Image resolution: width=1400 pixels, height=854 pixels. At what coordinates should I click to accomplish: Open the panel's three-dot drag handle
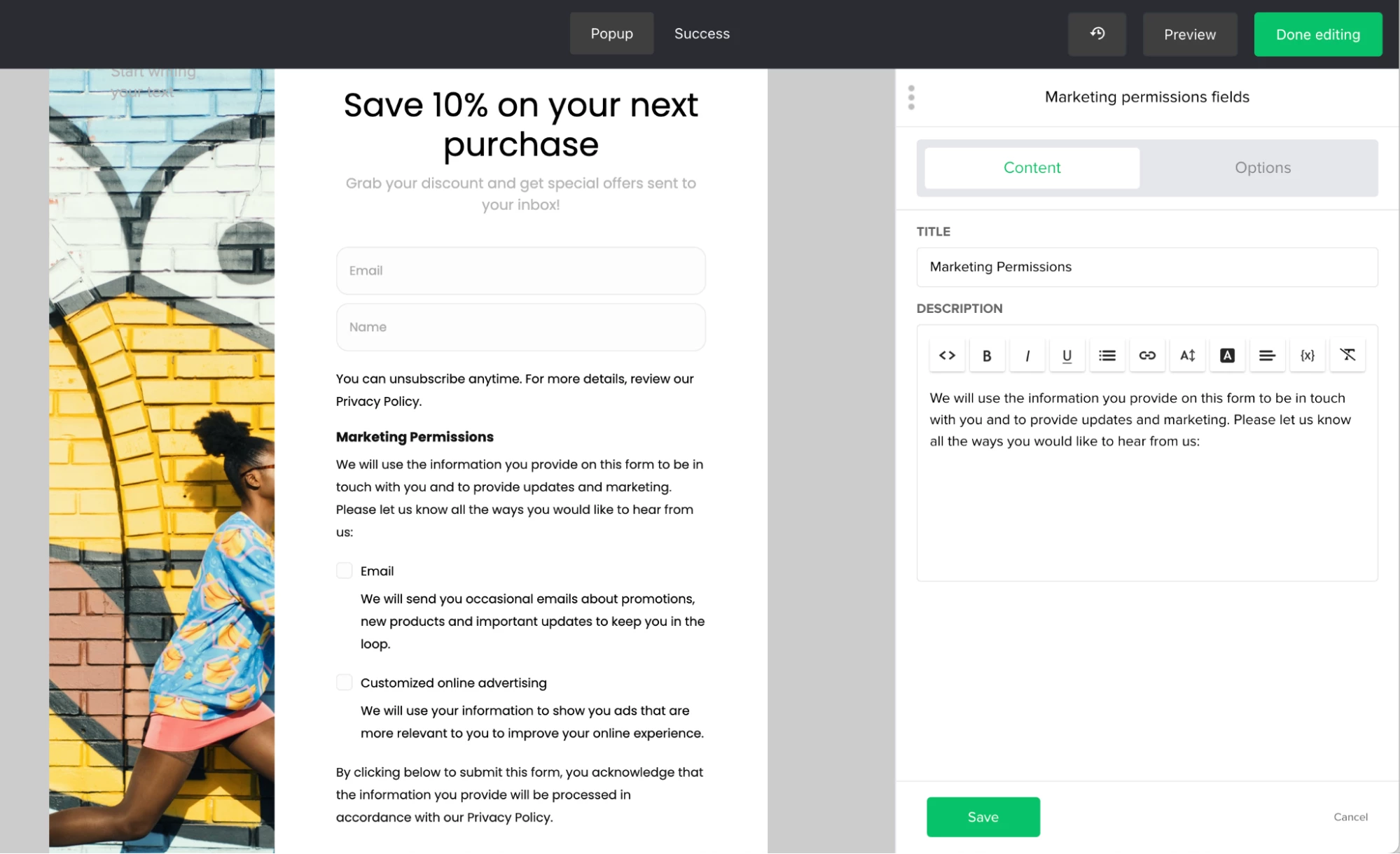(x=911, y=97)
